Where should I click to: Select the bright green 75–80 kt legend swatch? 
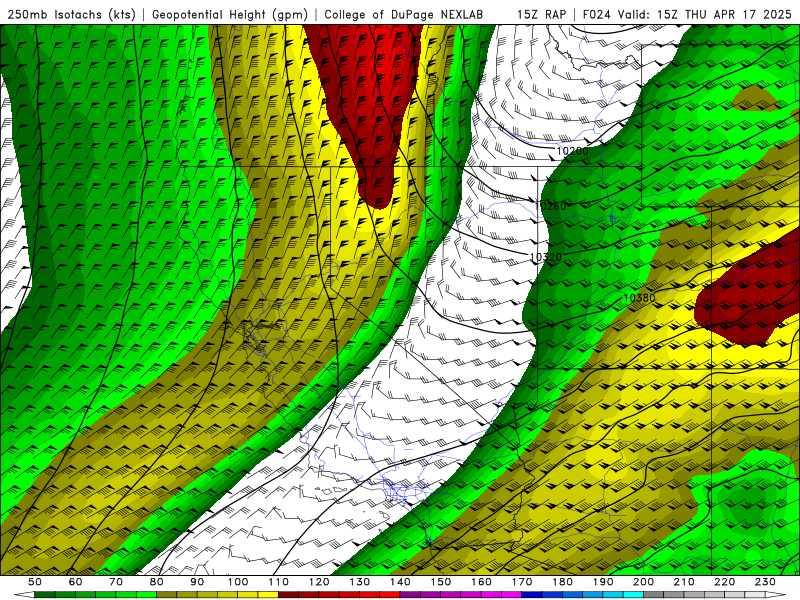[x=146, y=595]
